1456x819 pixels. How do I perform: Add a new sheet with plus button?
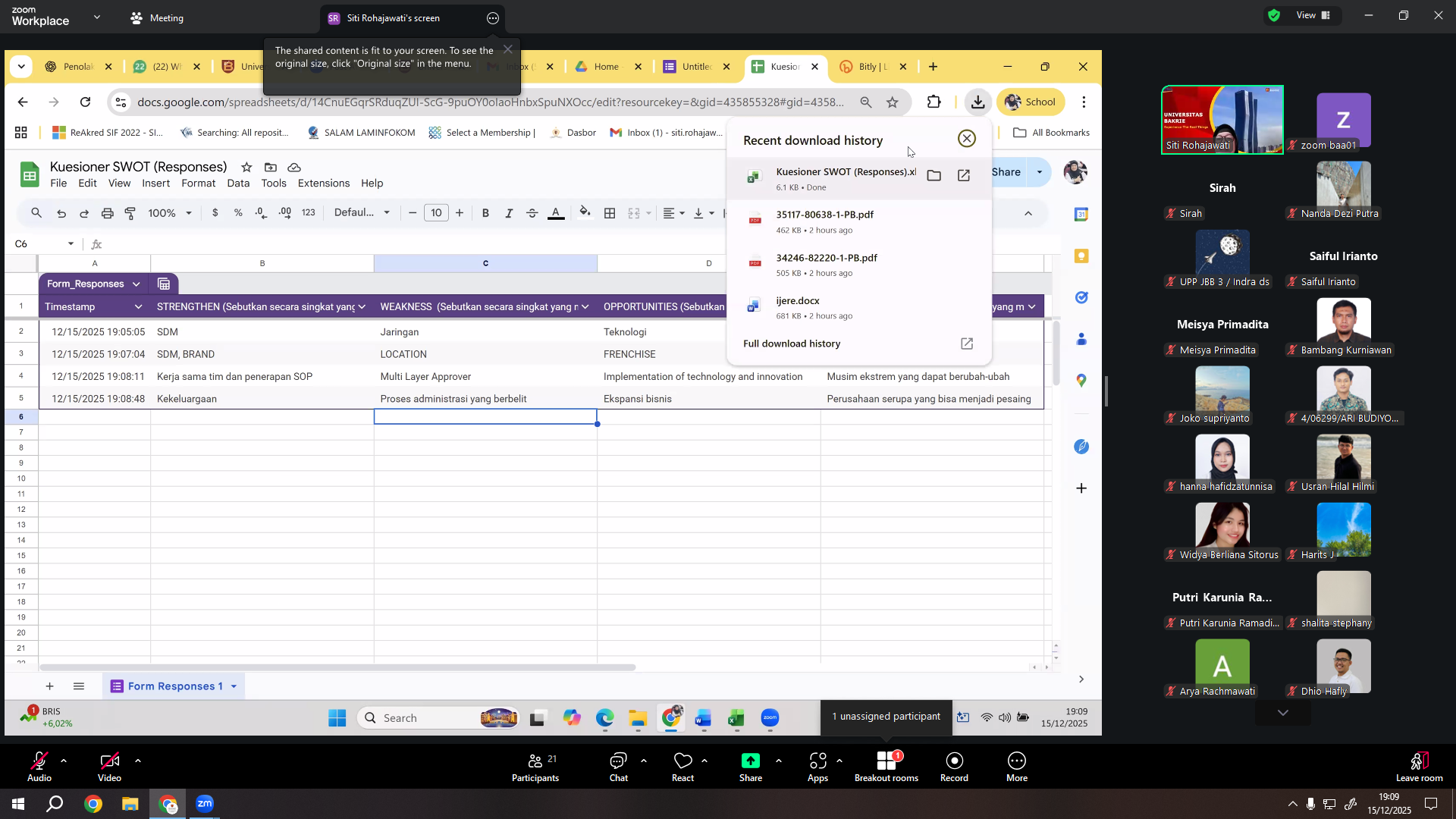49,686
